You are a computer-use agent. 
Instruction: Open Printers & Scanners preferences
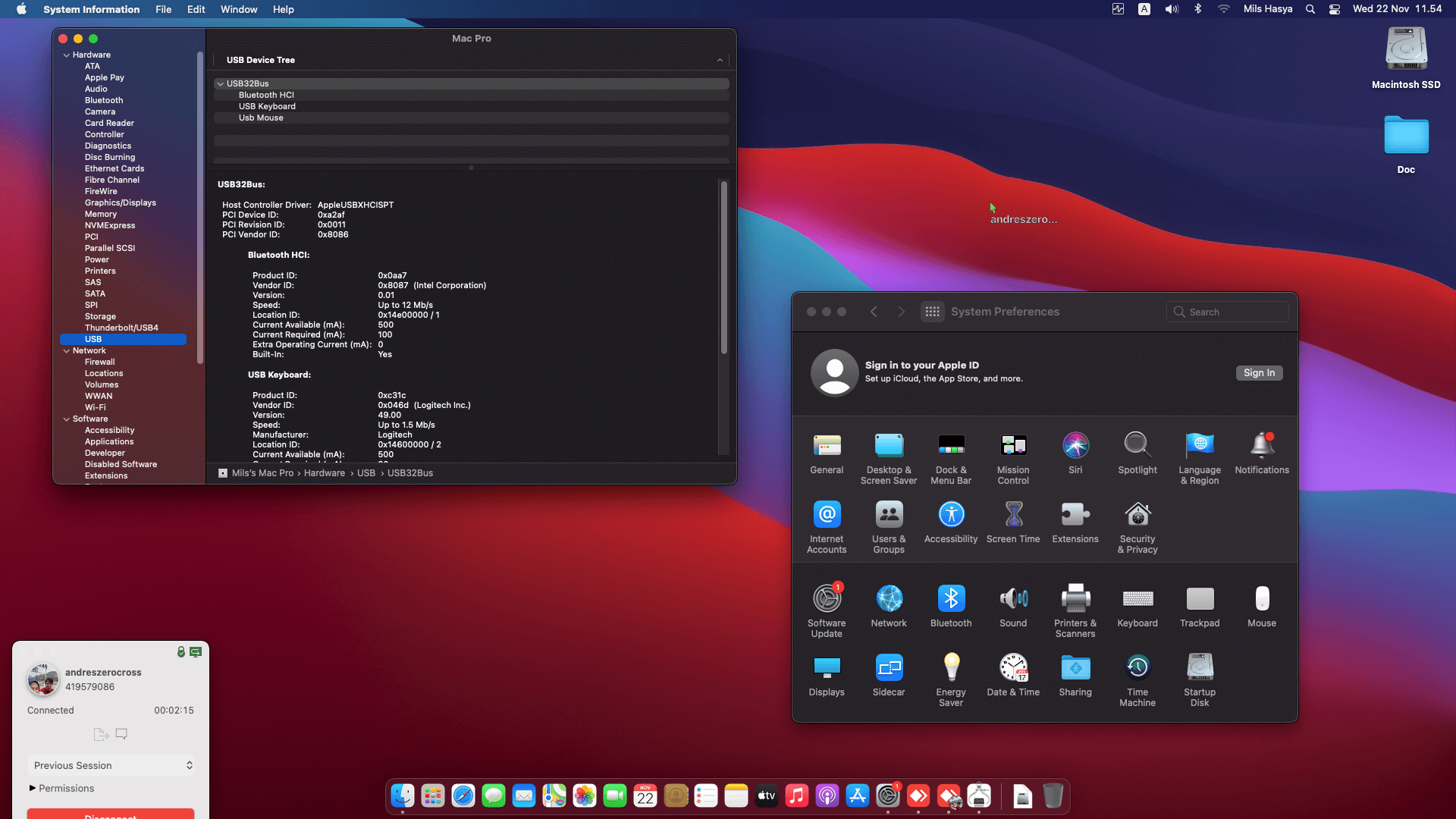pyautogui.click(x=1075, y=612)
